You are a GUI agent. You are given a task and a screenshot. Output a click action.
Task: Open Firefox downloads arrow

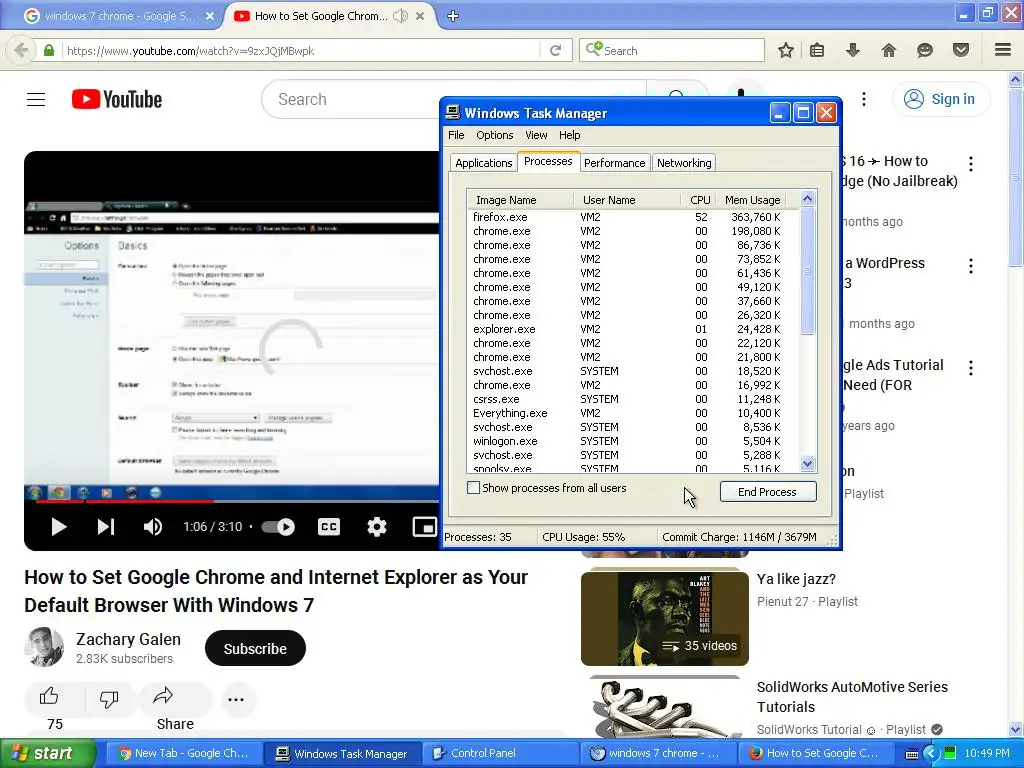pos(853,50)
